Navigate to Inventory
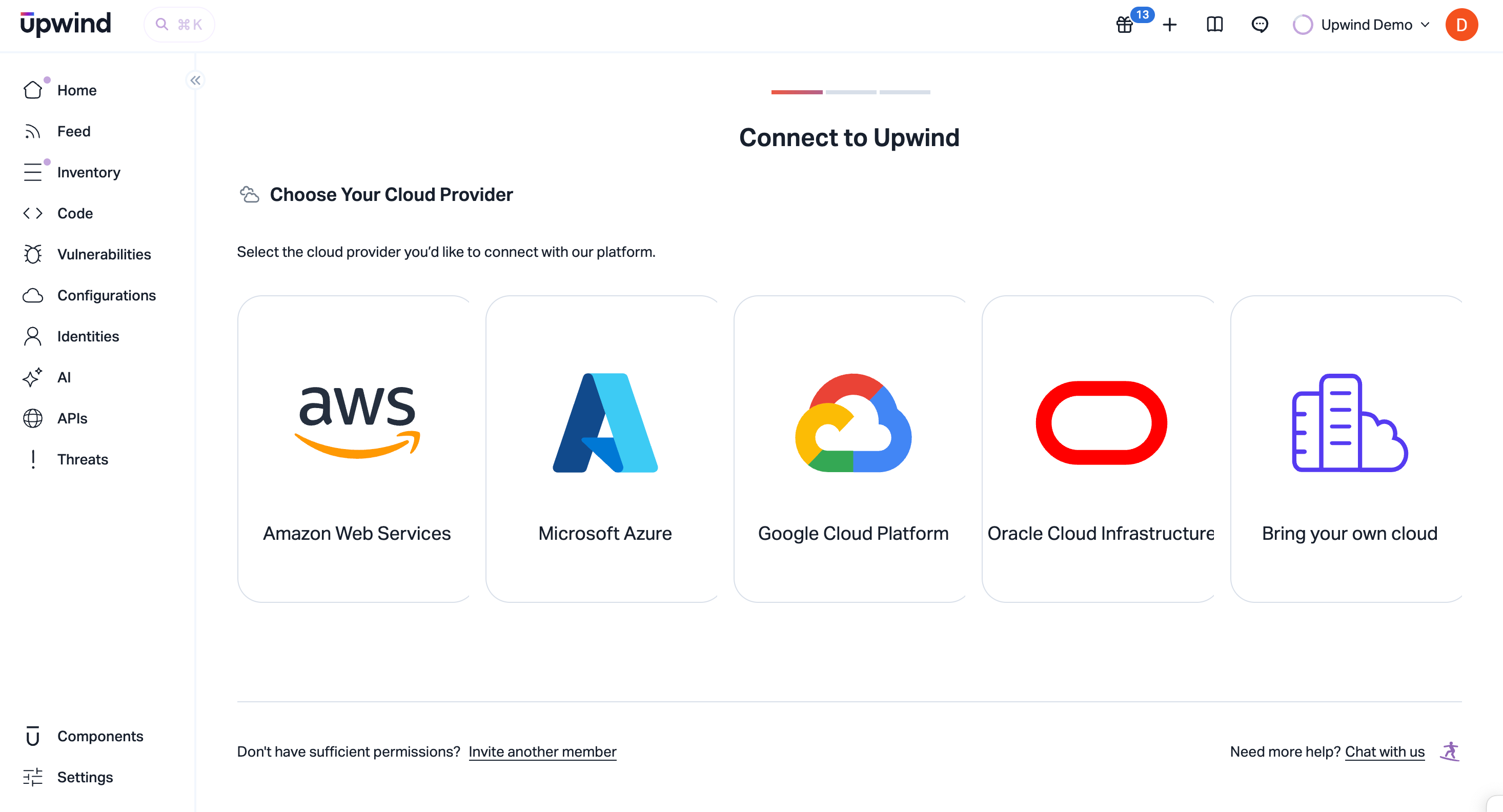 point(89,172)
